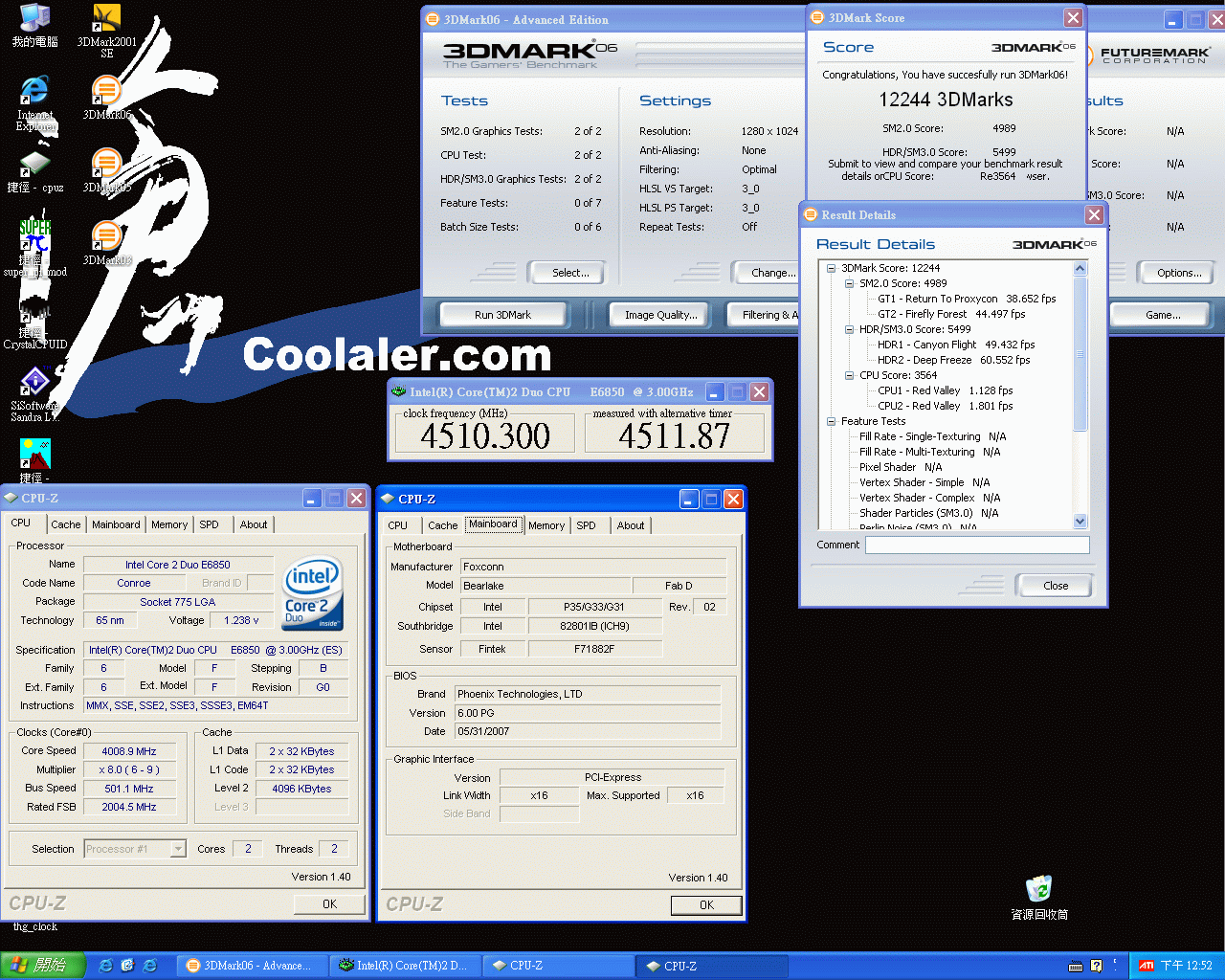Viewport: 1225px width, 980px height.
Task: Select HDR1 - Canyon Flight row
Action: click(x=956, y=345)
